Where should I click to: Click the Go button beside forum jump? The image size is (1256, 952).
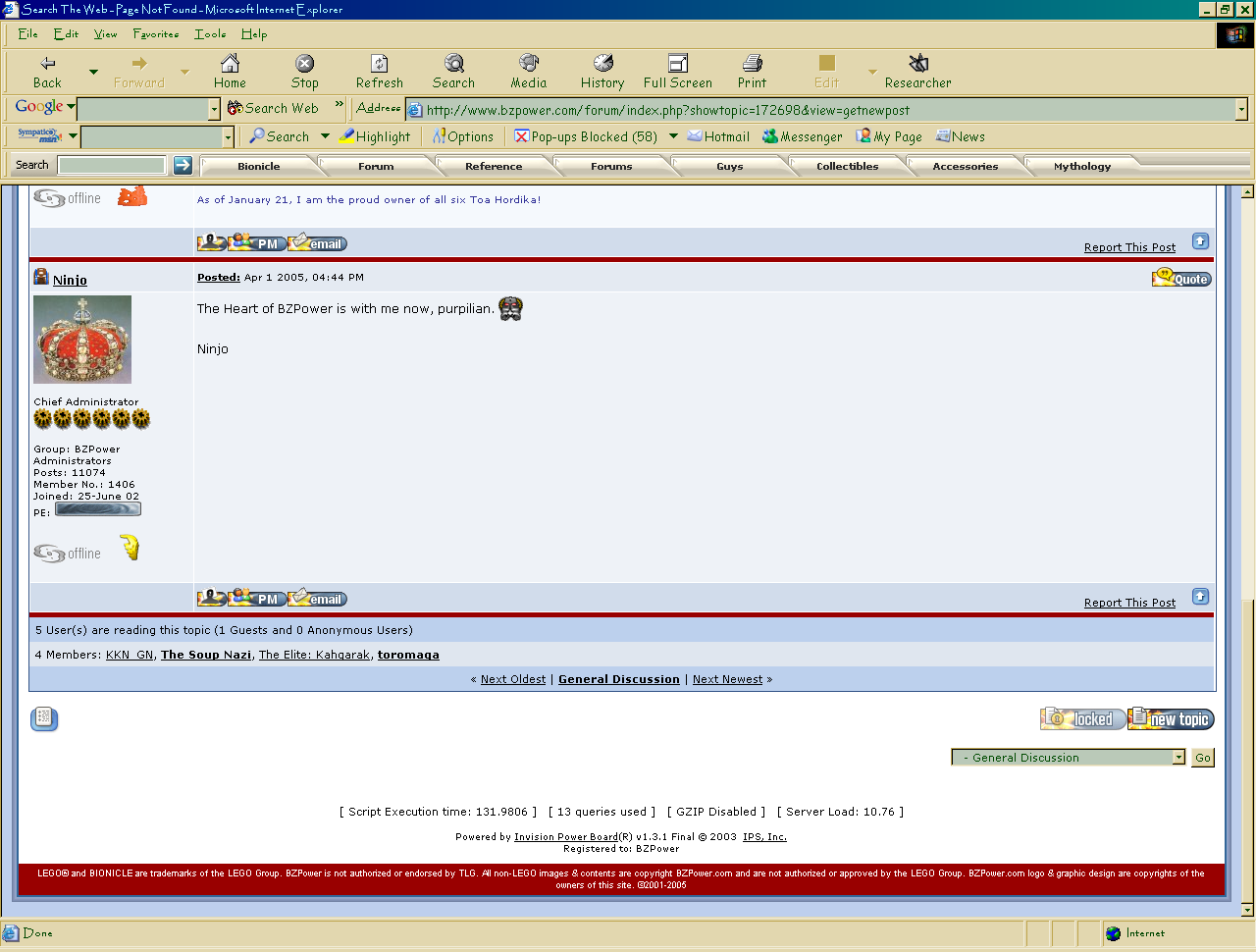1203,758
